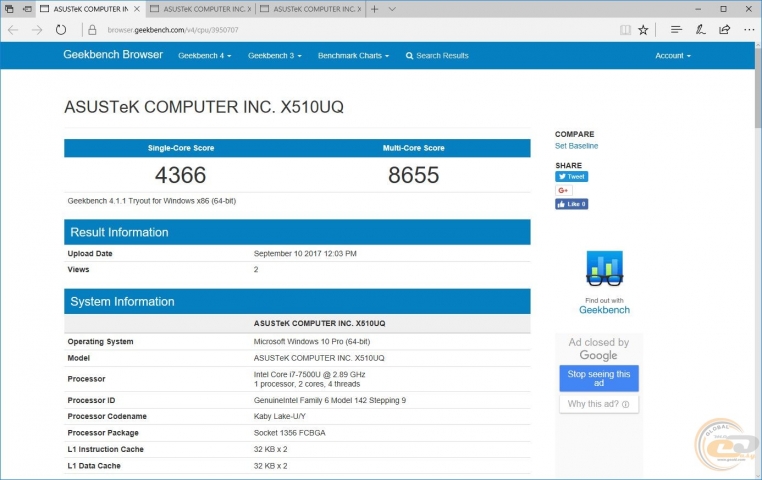Go back with the browser back arrow
Viewport: 762px width, 480px height.
coord(13,30)
